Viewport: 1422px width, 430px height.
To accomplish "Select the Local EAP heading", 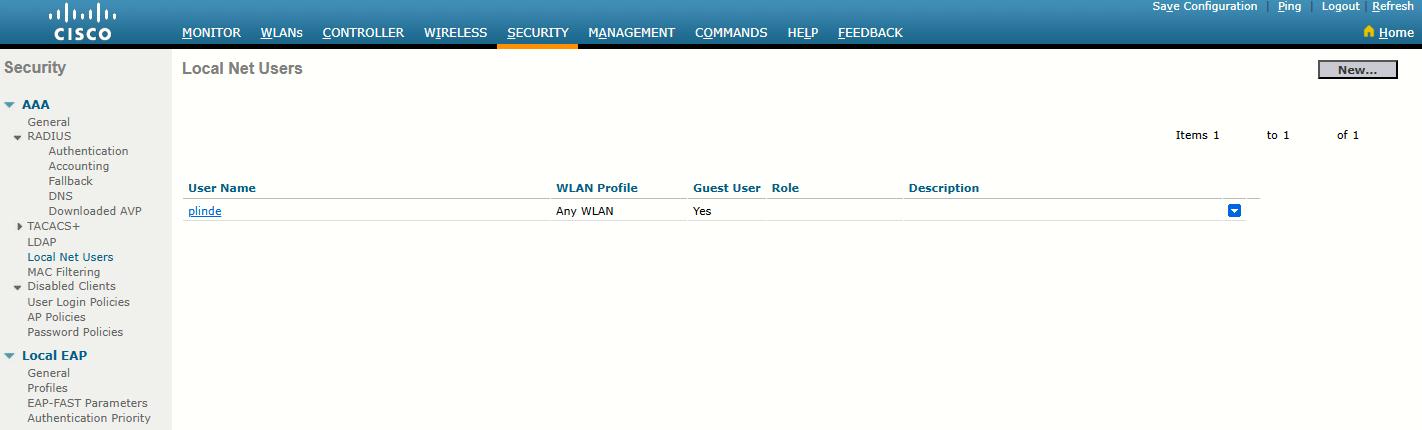I will (x=55, y=355).
